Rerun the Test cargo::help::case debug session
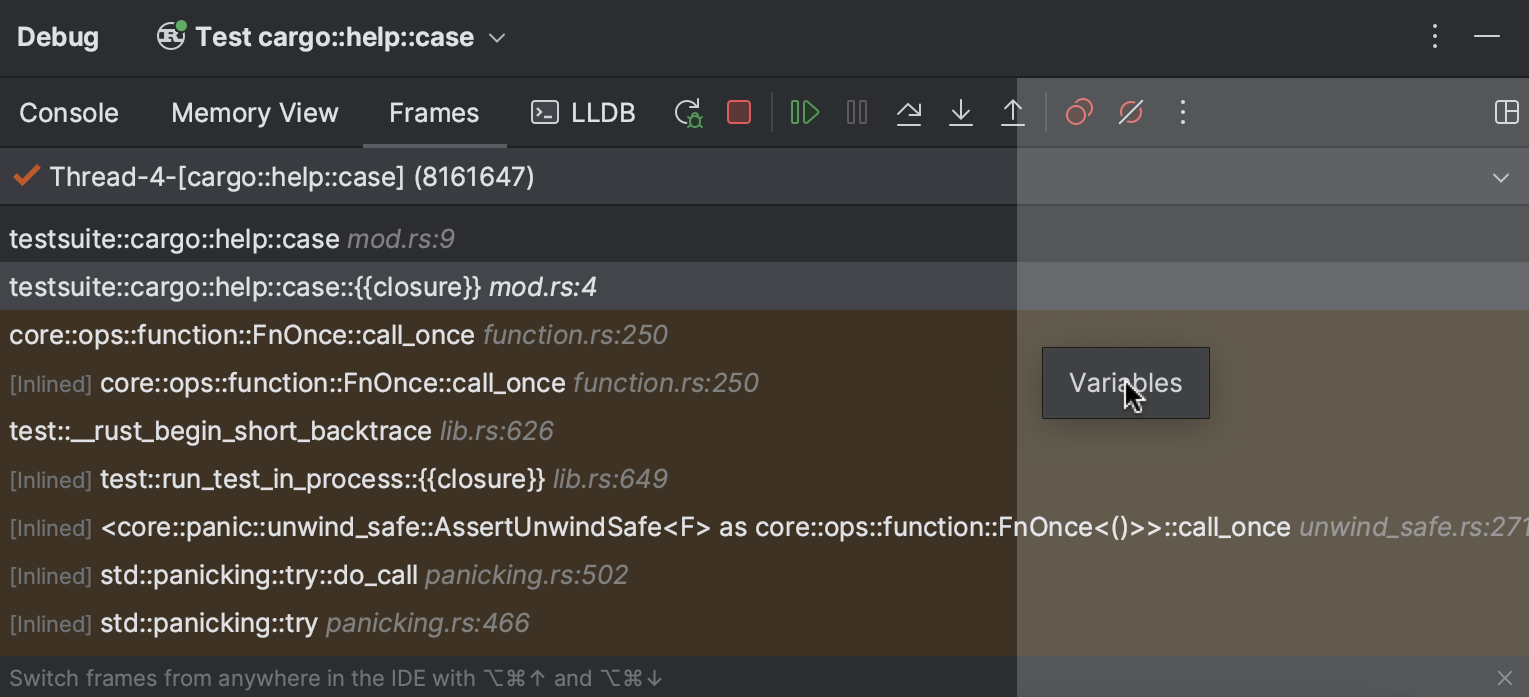Viewport: 1529px width, 697px height. pyautogui.click(x=688, y=112)
